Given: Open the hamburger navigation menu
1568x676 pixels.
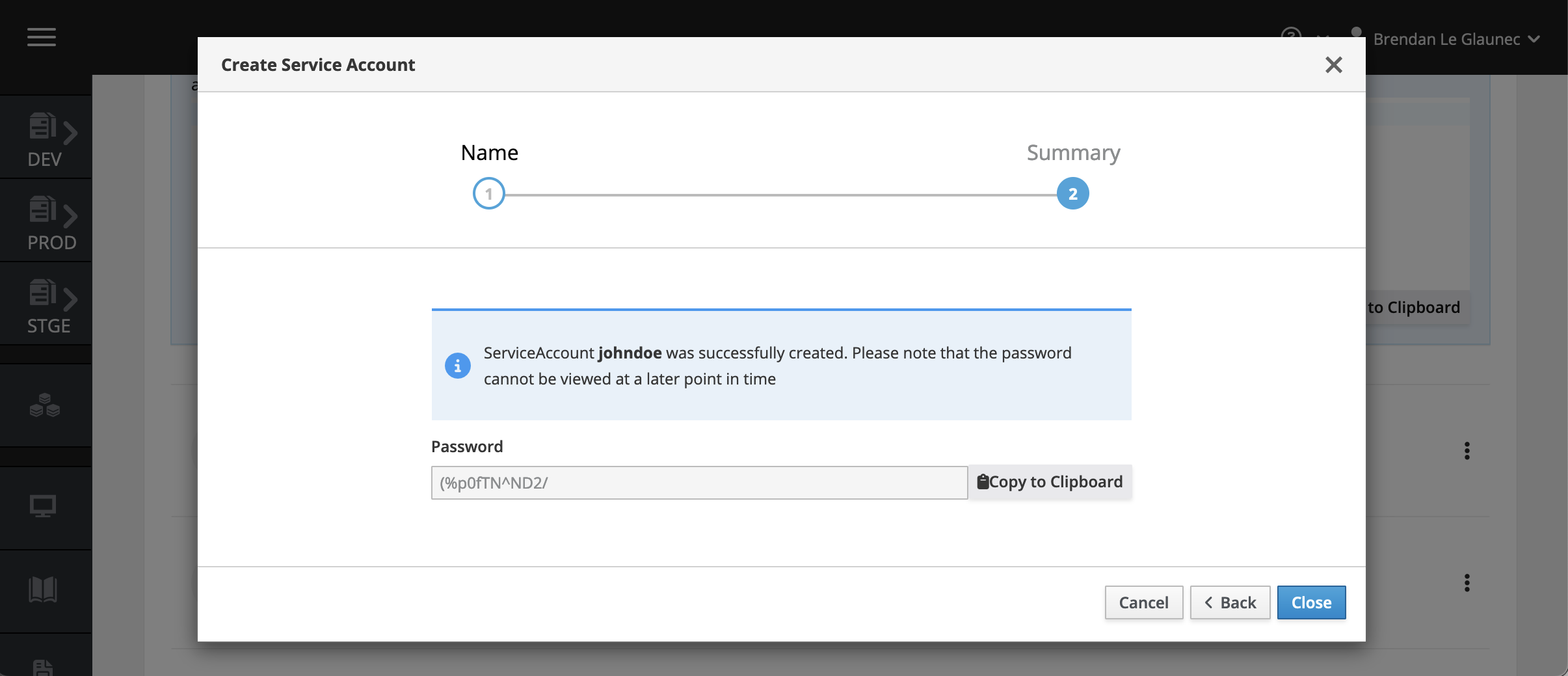Looking at the screenshot, I should point(42,37).
